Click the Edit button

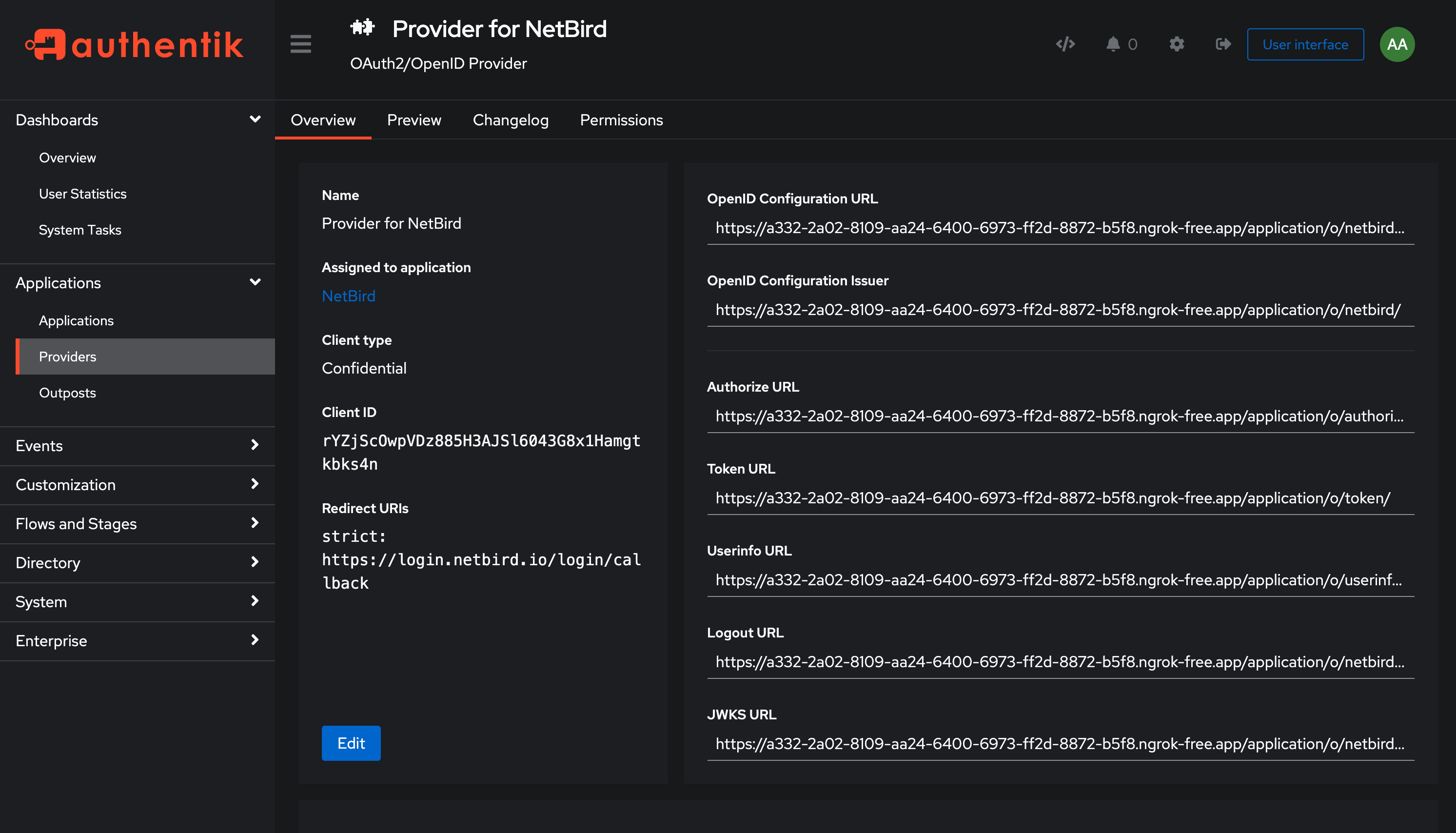(x=351, y=743)
